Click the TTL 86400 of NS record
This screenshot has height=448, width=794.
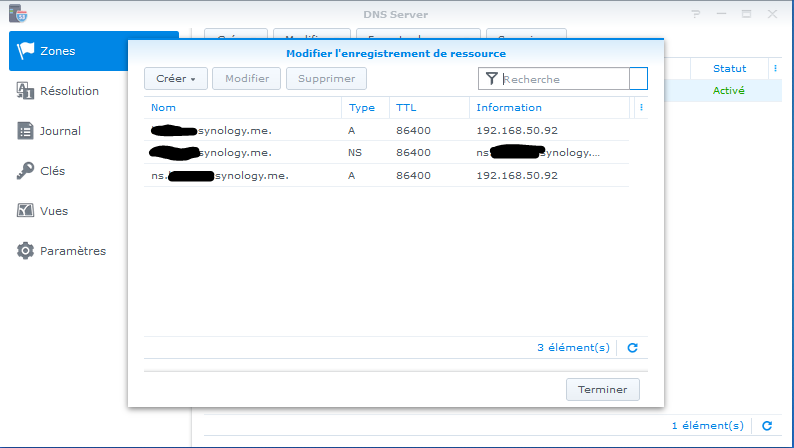tap(413, 152)
